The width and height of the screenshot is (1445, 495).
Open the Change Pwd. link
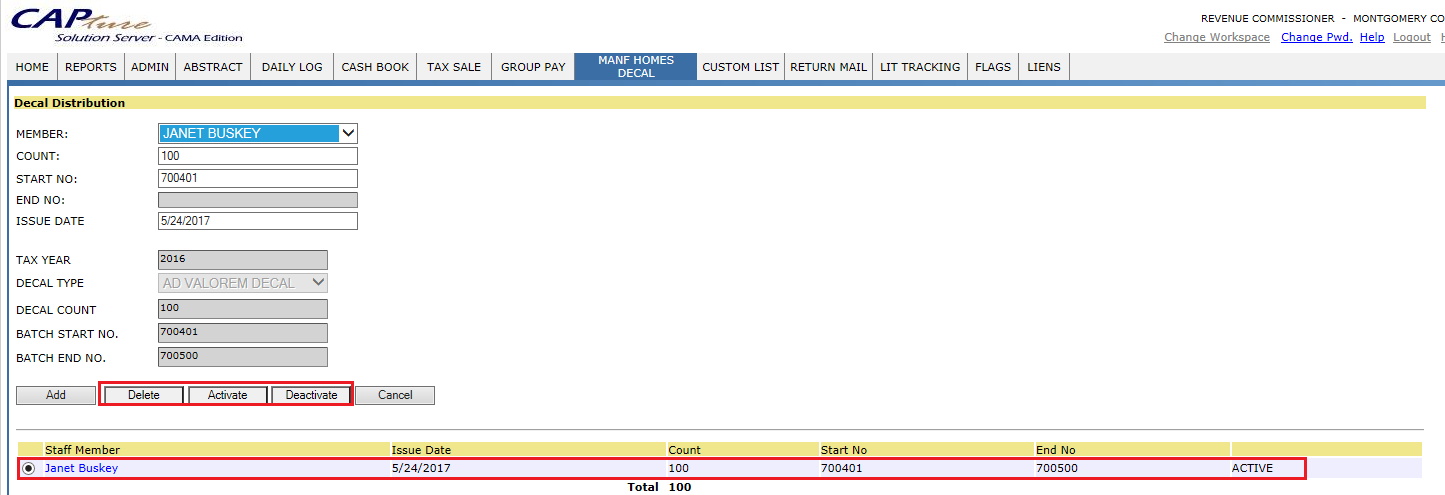[x=1316, y=37]
